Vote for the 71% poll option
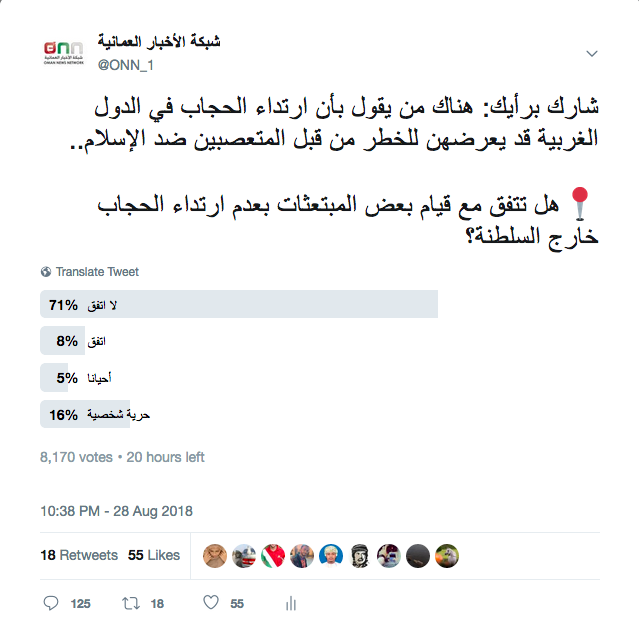The height and width of the screenshot is (635, 639). click(239, 304)
